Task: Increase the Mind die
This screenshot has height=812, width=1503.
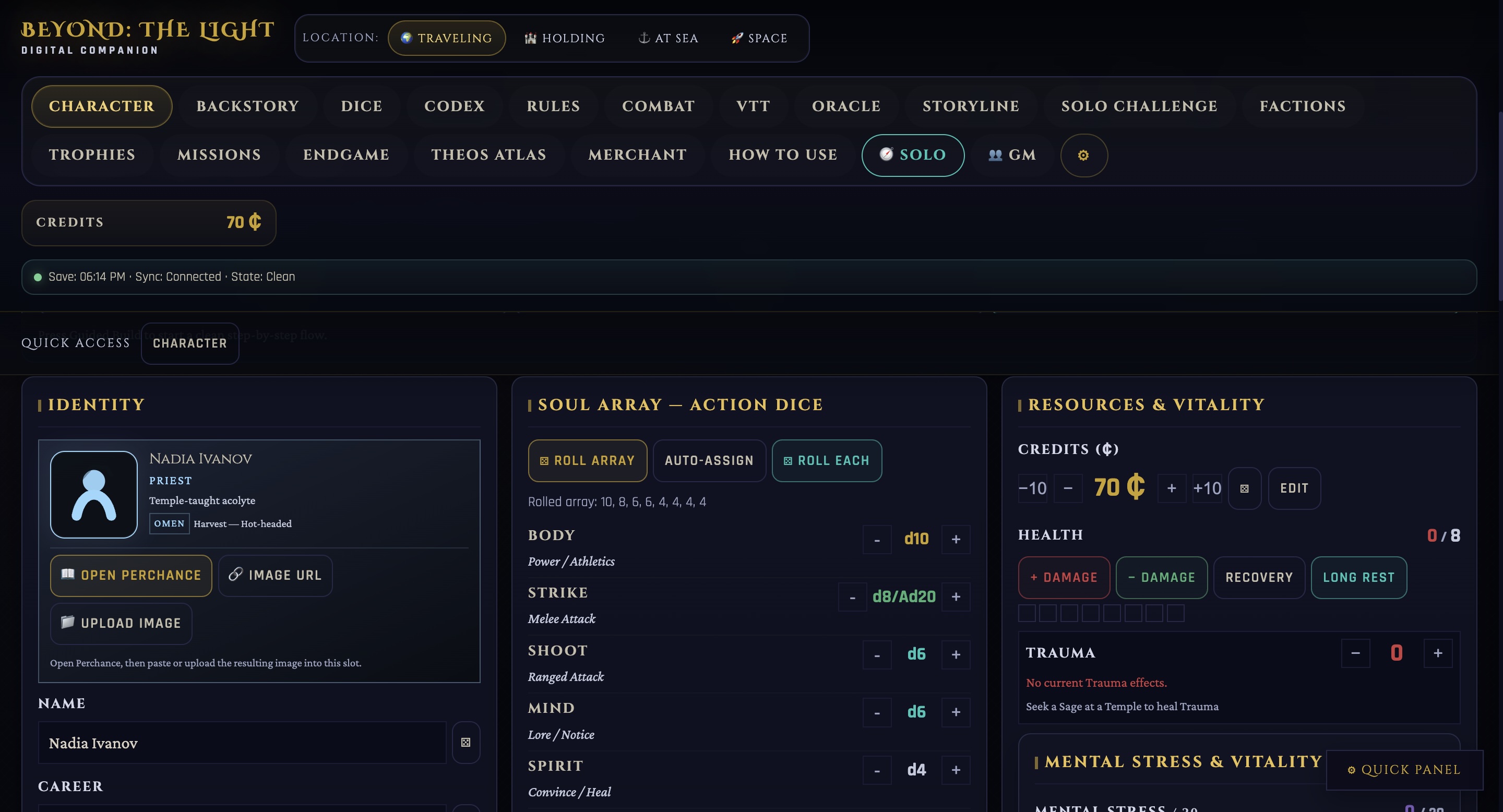Action: 956,712
